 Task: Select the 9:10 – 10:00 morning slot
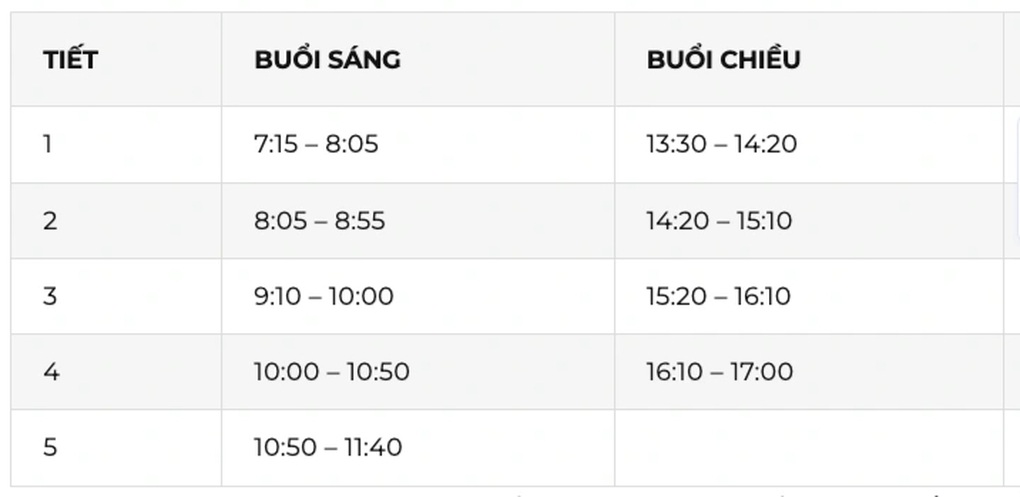(323, 296)
